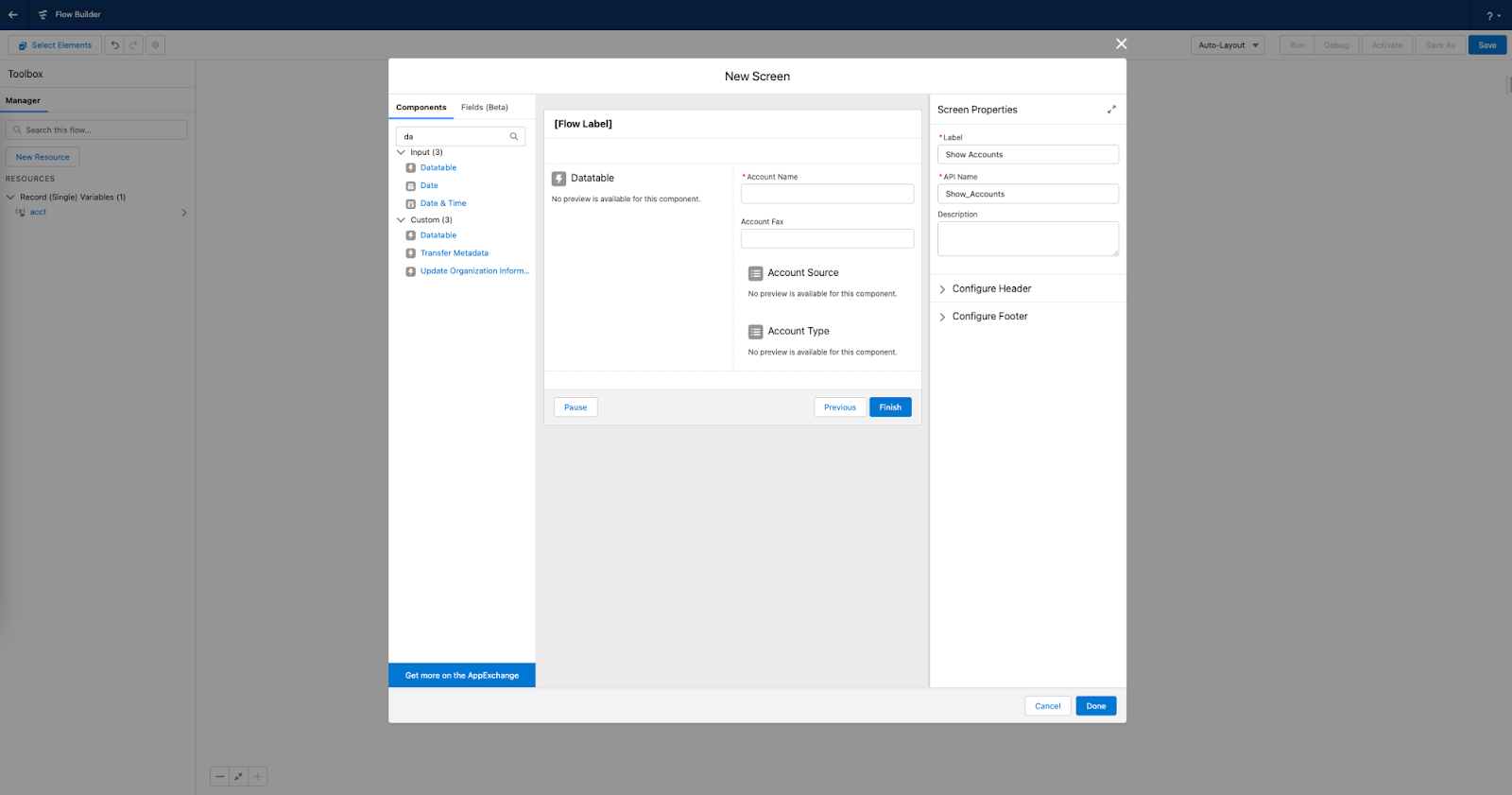This screenshot has height=795, width=1512.
Task: Click the Transfer Metadata component link
Action: [x=455, y=253]
